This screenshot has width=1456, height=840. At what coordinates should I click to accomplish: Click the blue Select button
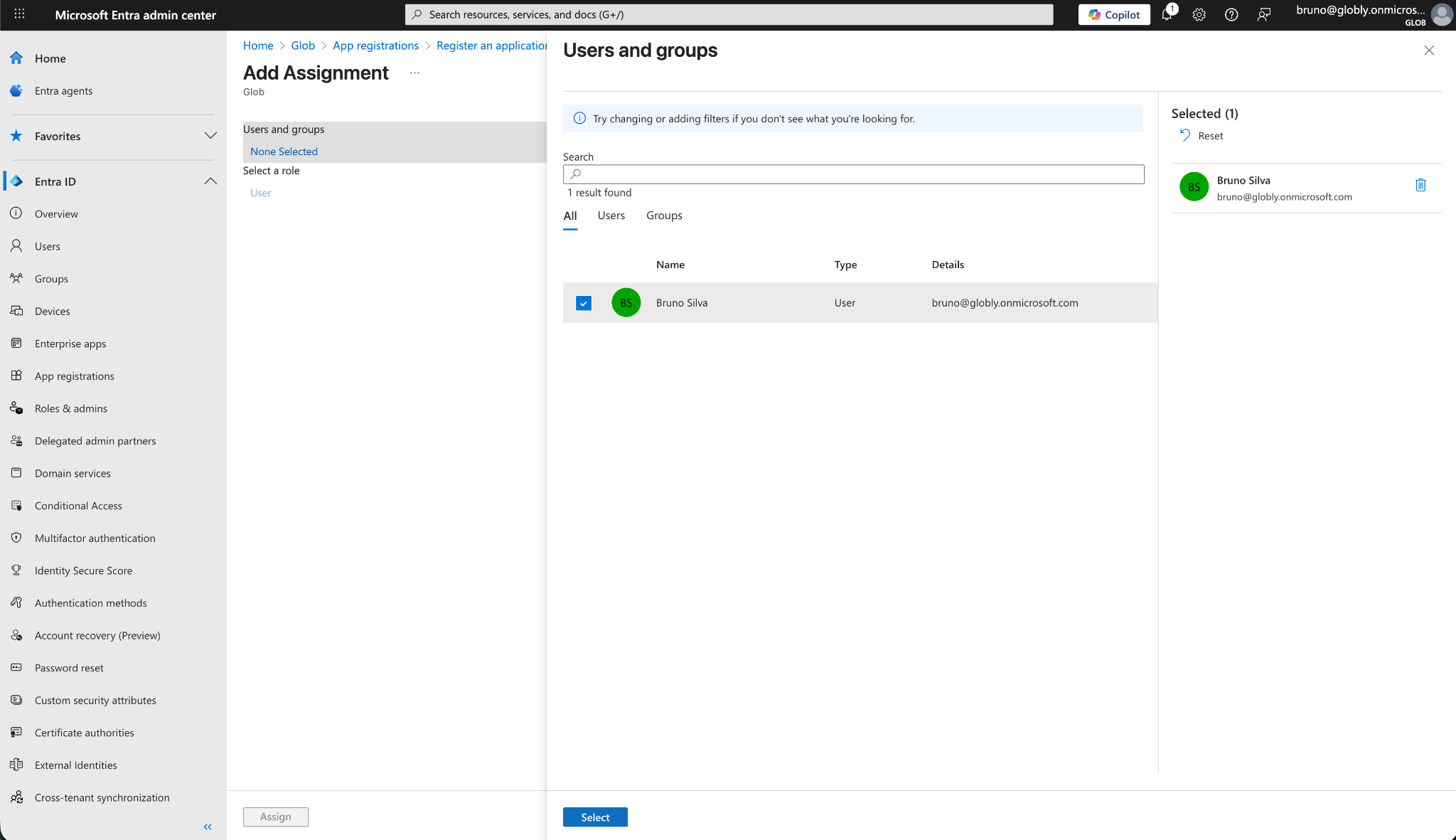coord(594,817)
